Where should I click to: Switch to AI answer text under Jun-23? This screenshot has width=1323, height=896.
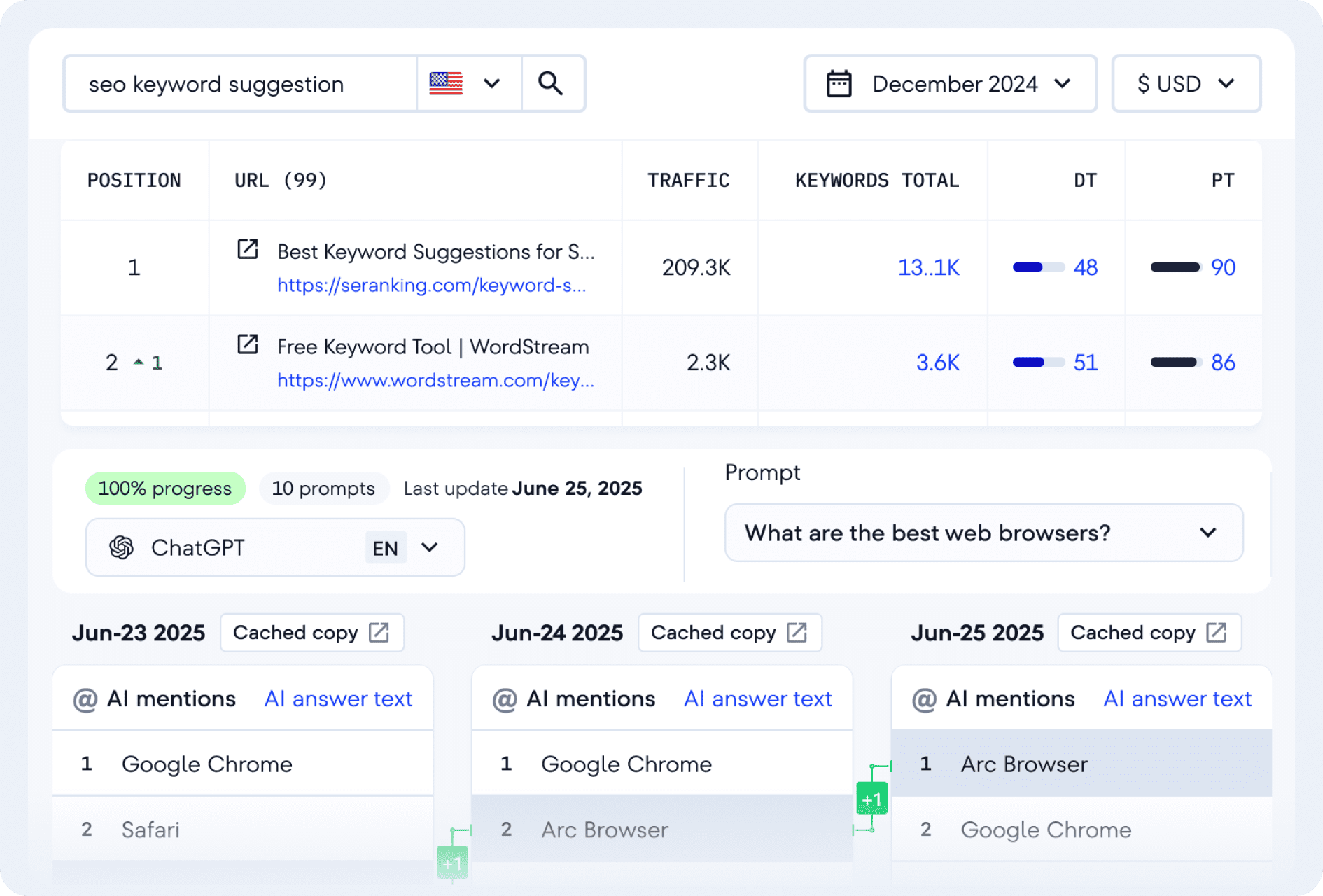pos(339,699)
